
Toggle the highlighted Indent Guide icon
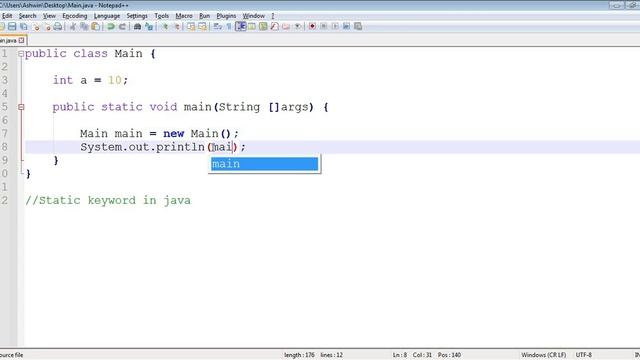240,27
